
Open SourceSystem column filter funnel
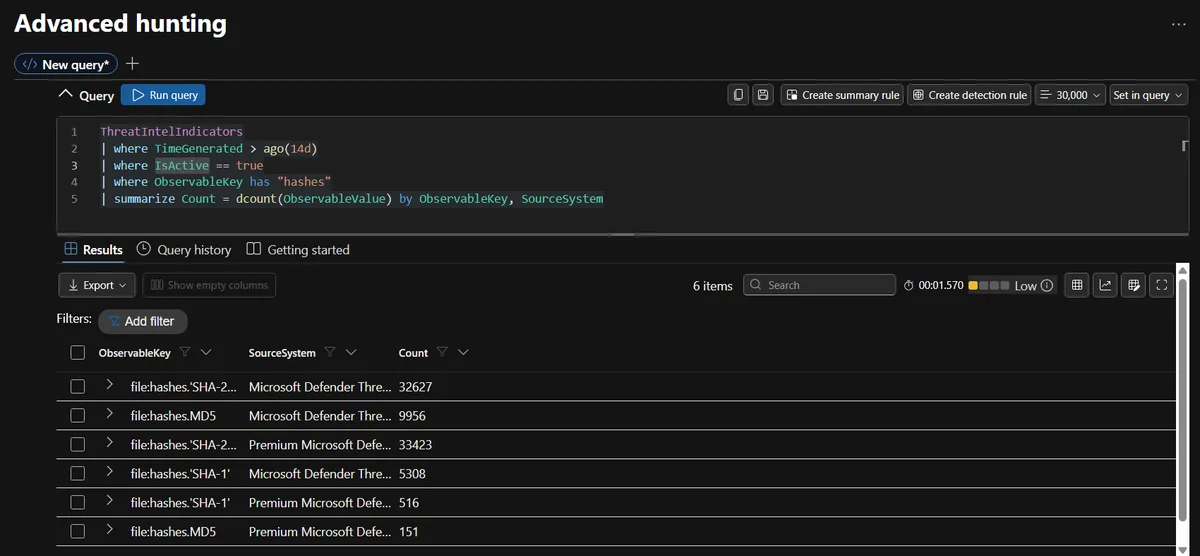(330, 353)
